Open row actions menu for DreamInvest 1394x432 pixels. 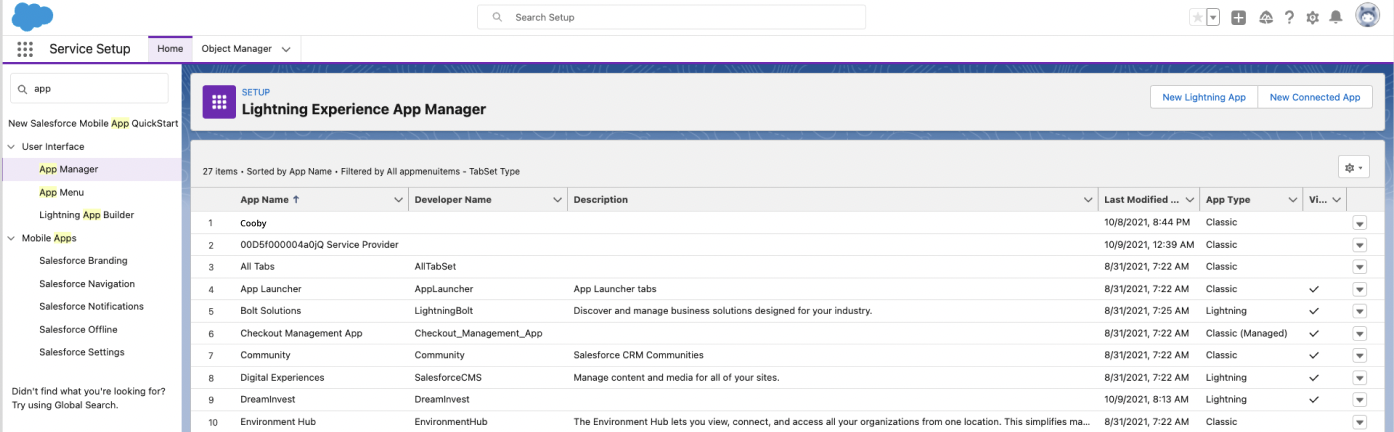click(x=1359, y=400)
